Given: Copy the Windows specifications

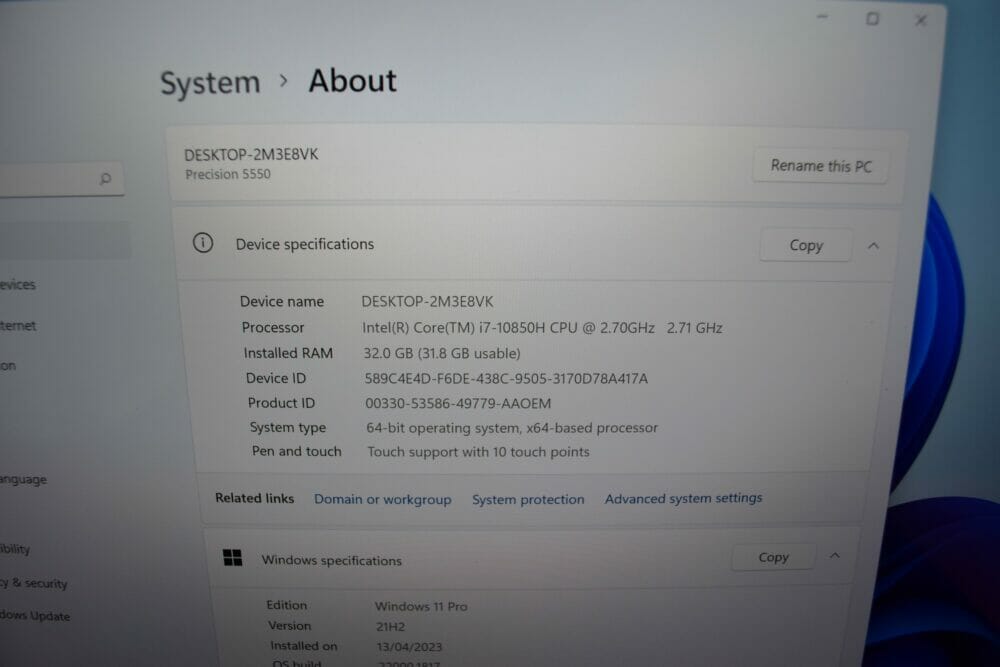Looking at the screenshot, I should pyautogui.click(x=774, y=557).
